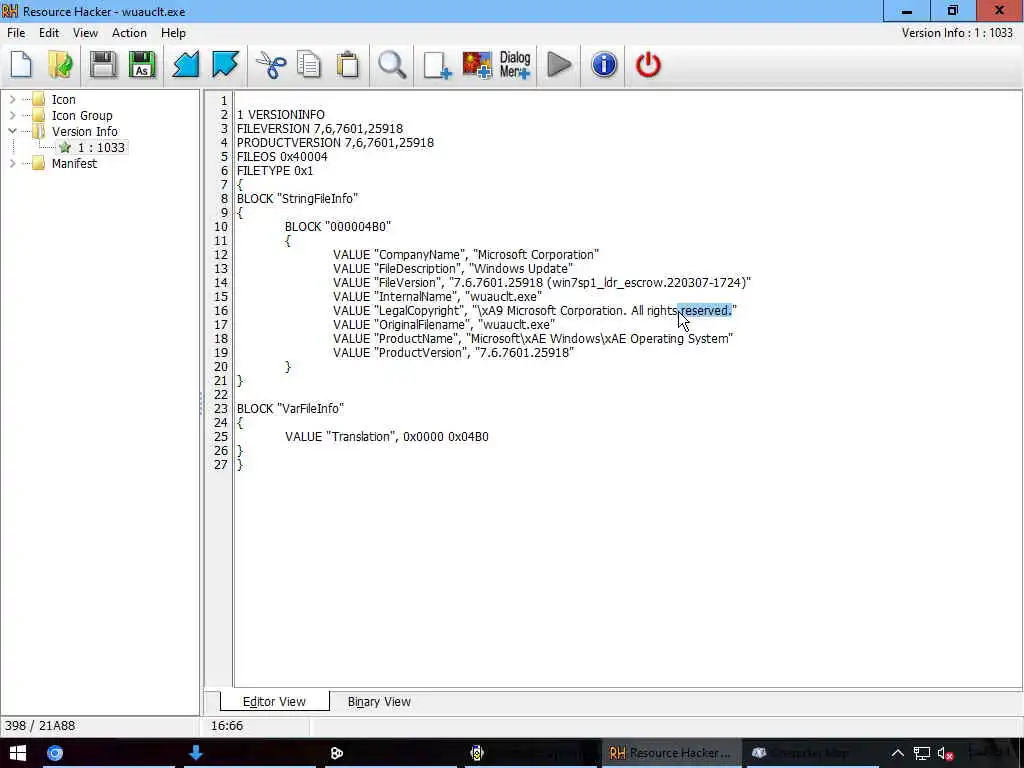This screenshot has width=1024, height=768.
Task: Open the Dialog Menu editor button
Action: point(515,65)
